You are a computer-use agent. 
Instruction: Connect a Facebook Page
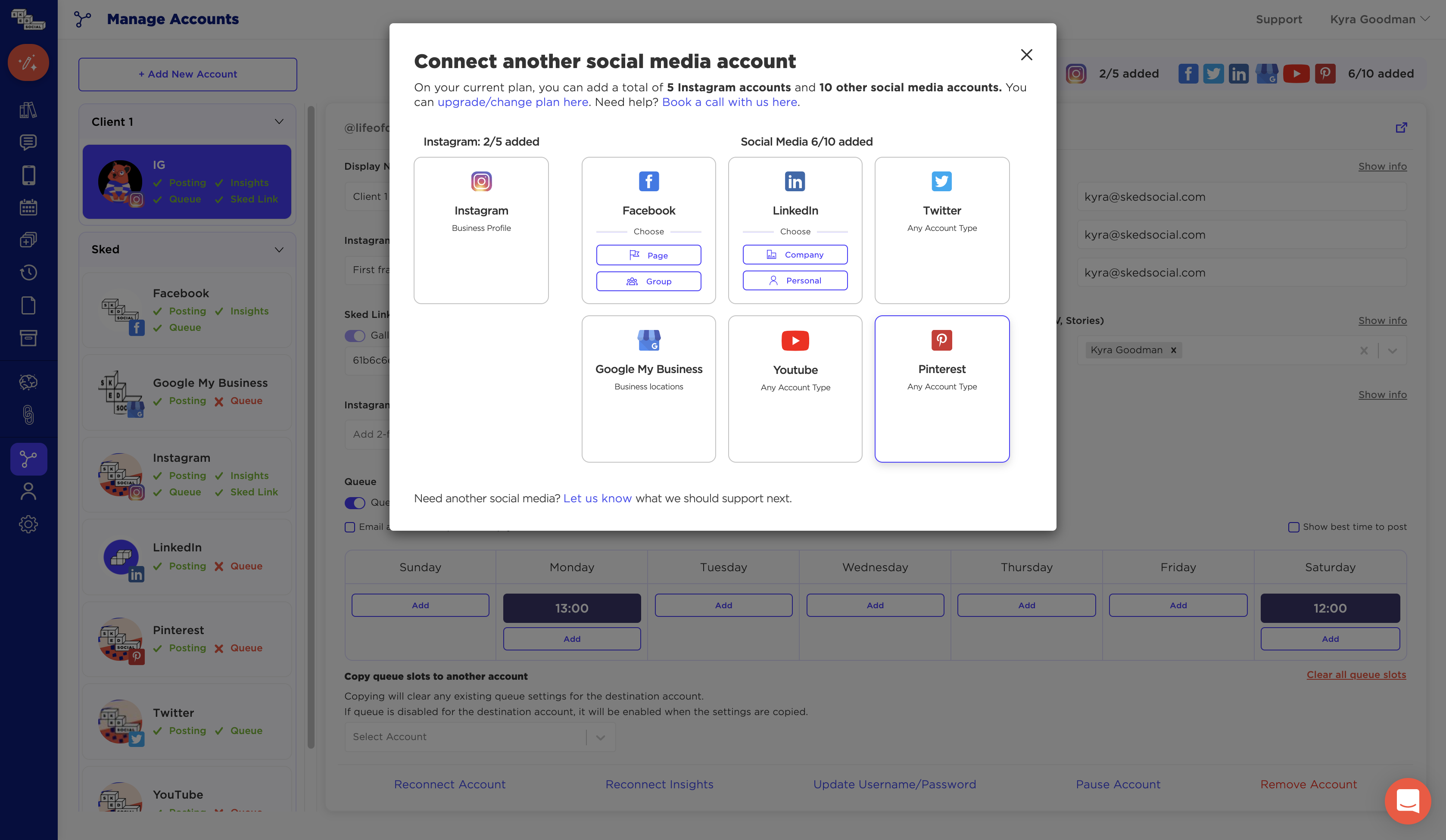[648, 255]
